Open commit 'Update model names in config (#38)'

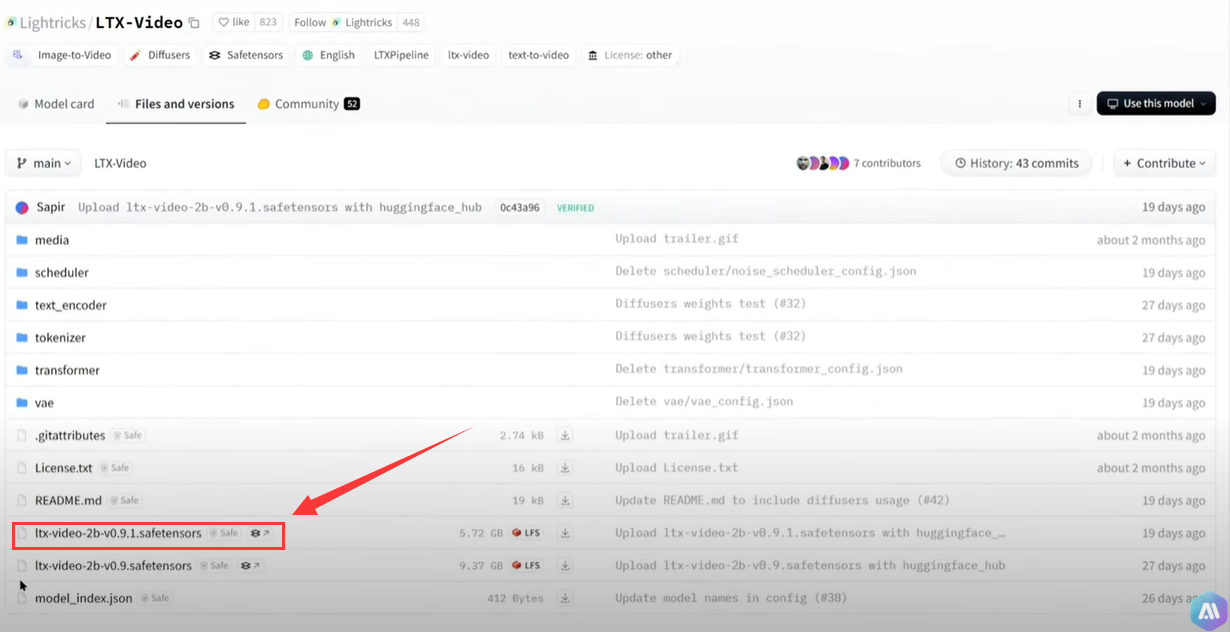coord(732,598)
